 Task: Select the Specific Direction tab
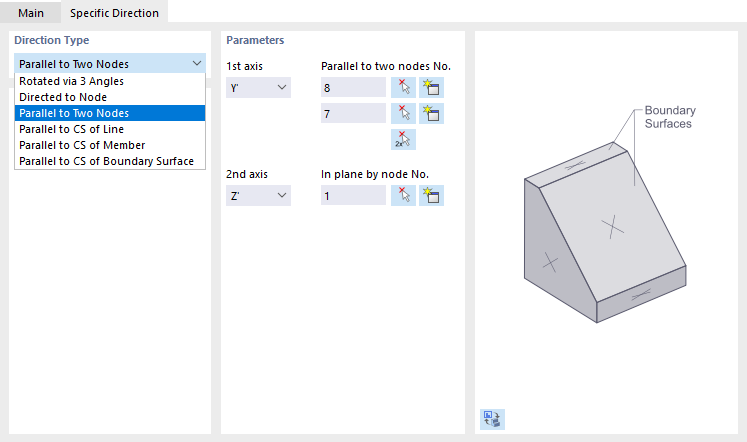pos(114,12)
